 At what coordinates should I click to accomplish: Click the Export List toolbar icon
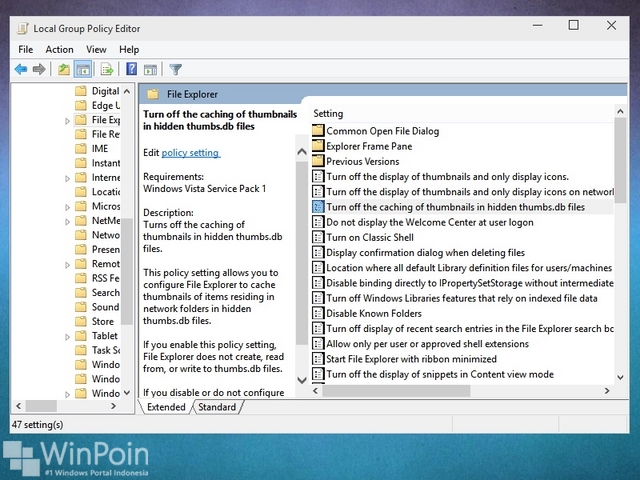click(107, 69)
